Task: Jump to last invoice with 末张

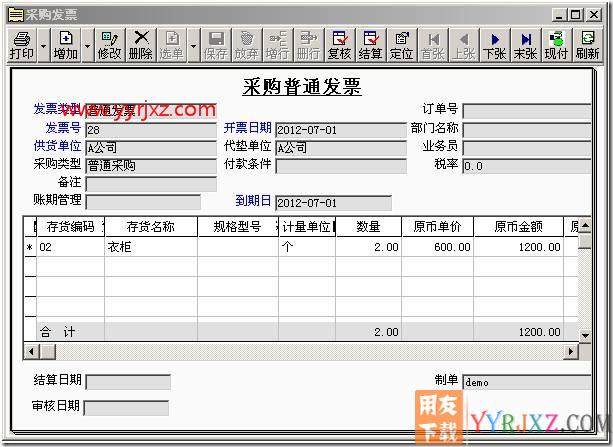Action: (525, 45)
